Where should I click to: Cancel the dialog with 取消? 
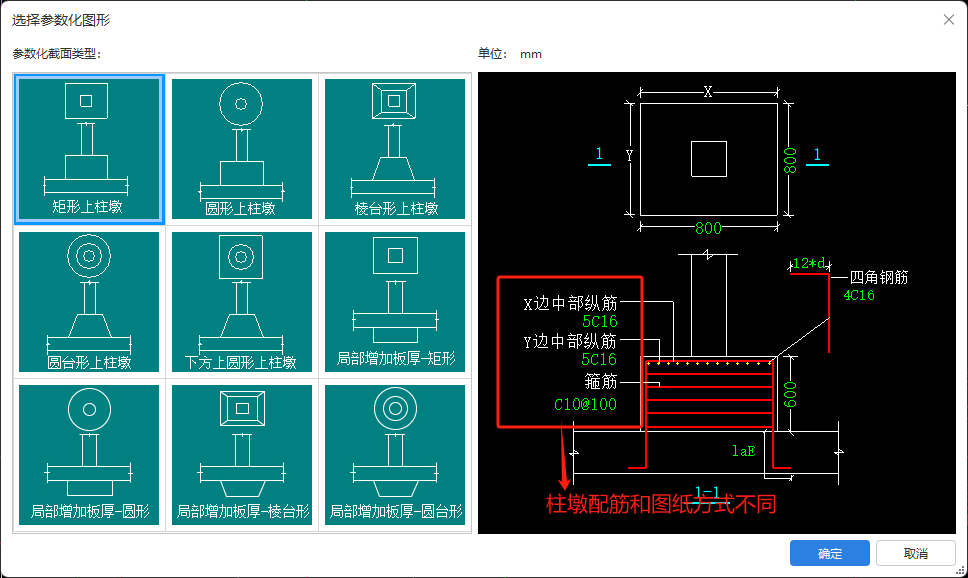[916, 553]
